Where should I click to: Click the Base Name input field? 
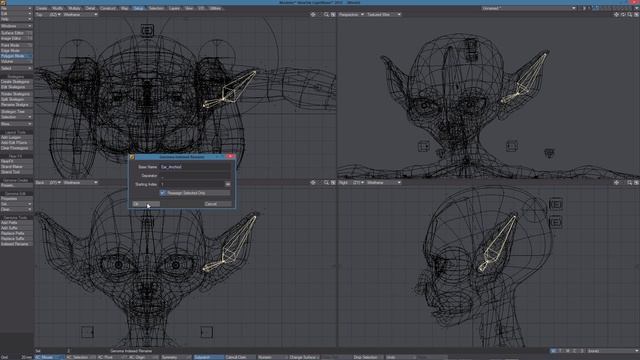pyautogui.click(x=196, y=167)
